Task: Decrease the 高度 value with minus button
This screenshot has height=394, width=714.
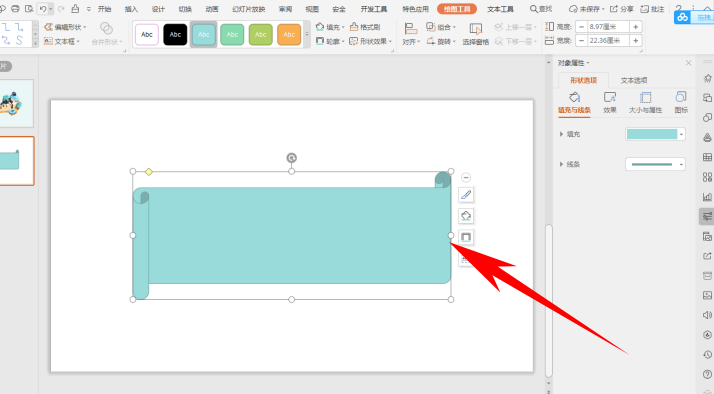Action: (x=581, y=27)
